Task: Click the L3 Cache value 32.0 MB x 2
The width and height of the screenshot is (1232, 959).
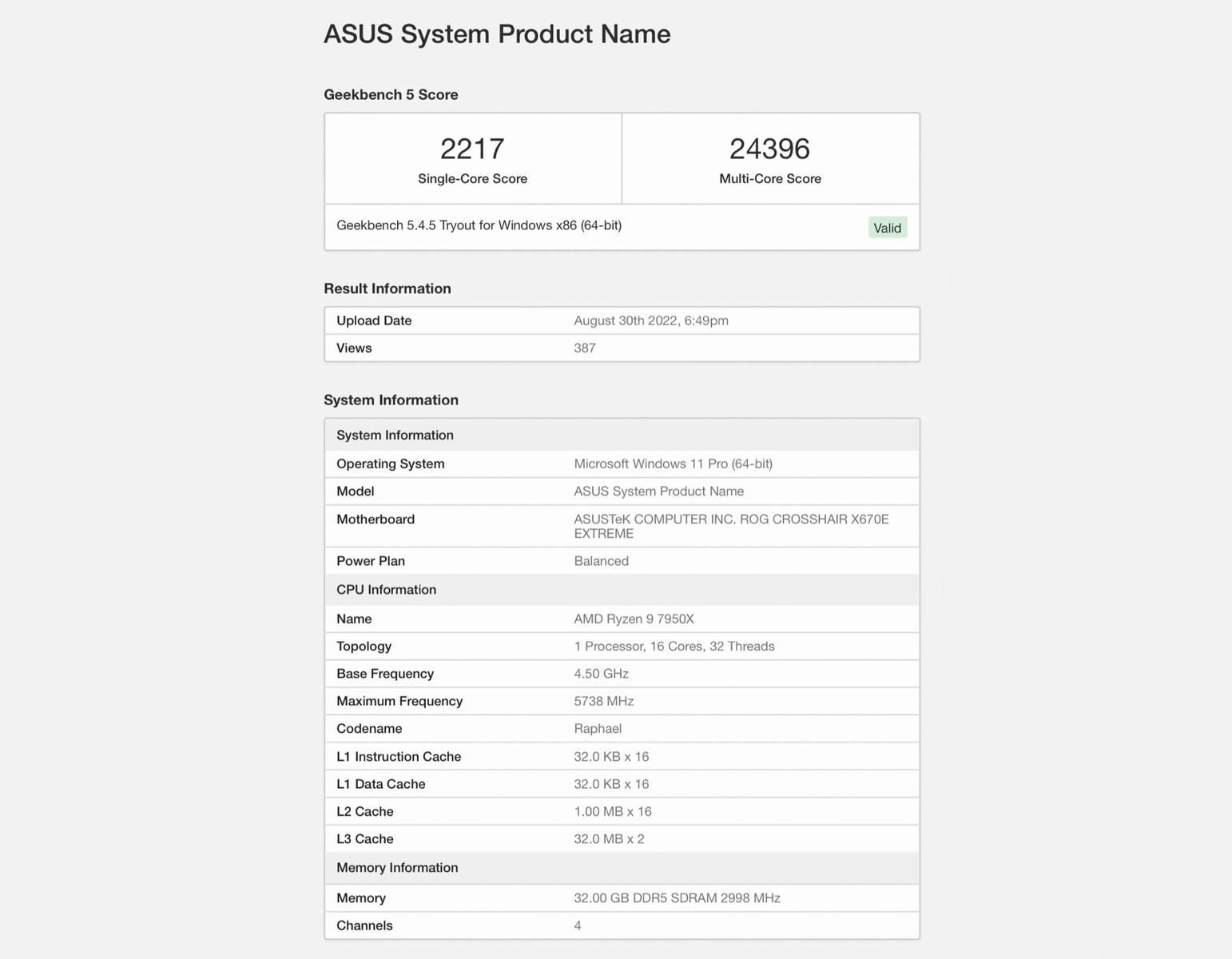Action: [609, 838]
